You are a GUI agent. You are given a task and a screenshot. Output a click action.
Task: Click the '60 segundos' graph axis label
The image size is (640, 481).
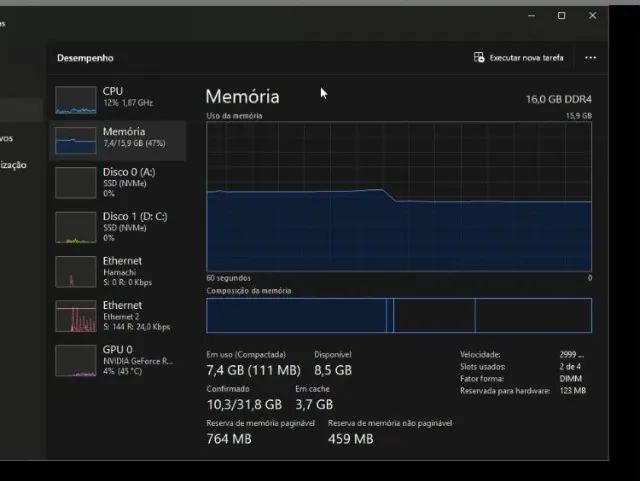tap(228, 278)
